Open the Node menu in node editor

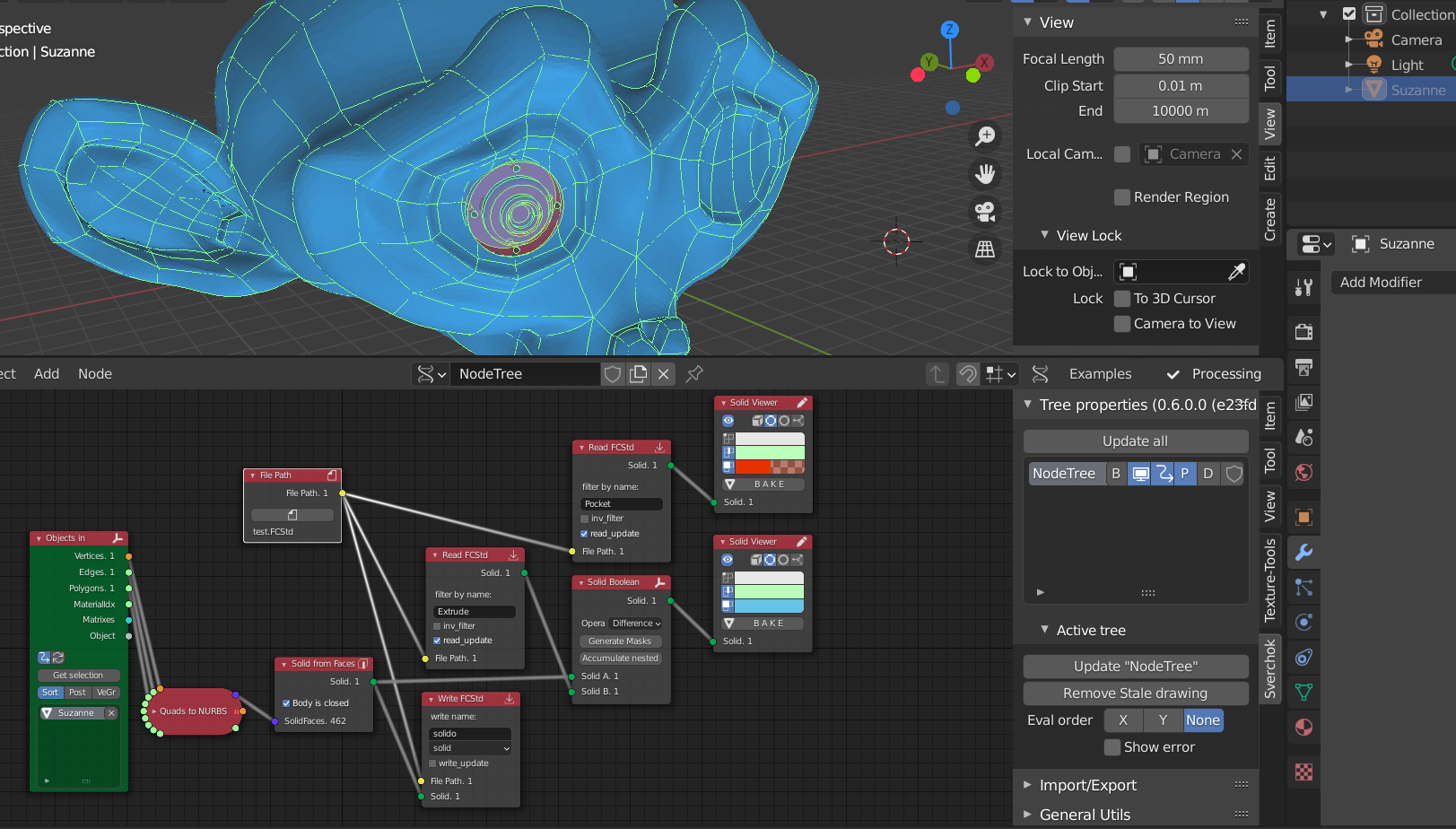[95, 374]
